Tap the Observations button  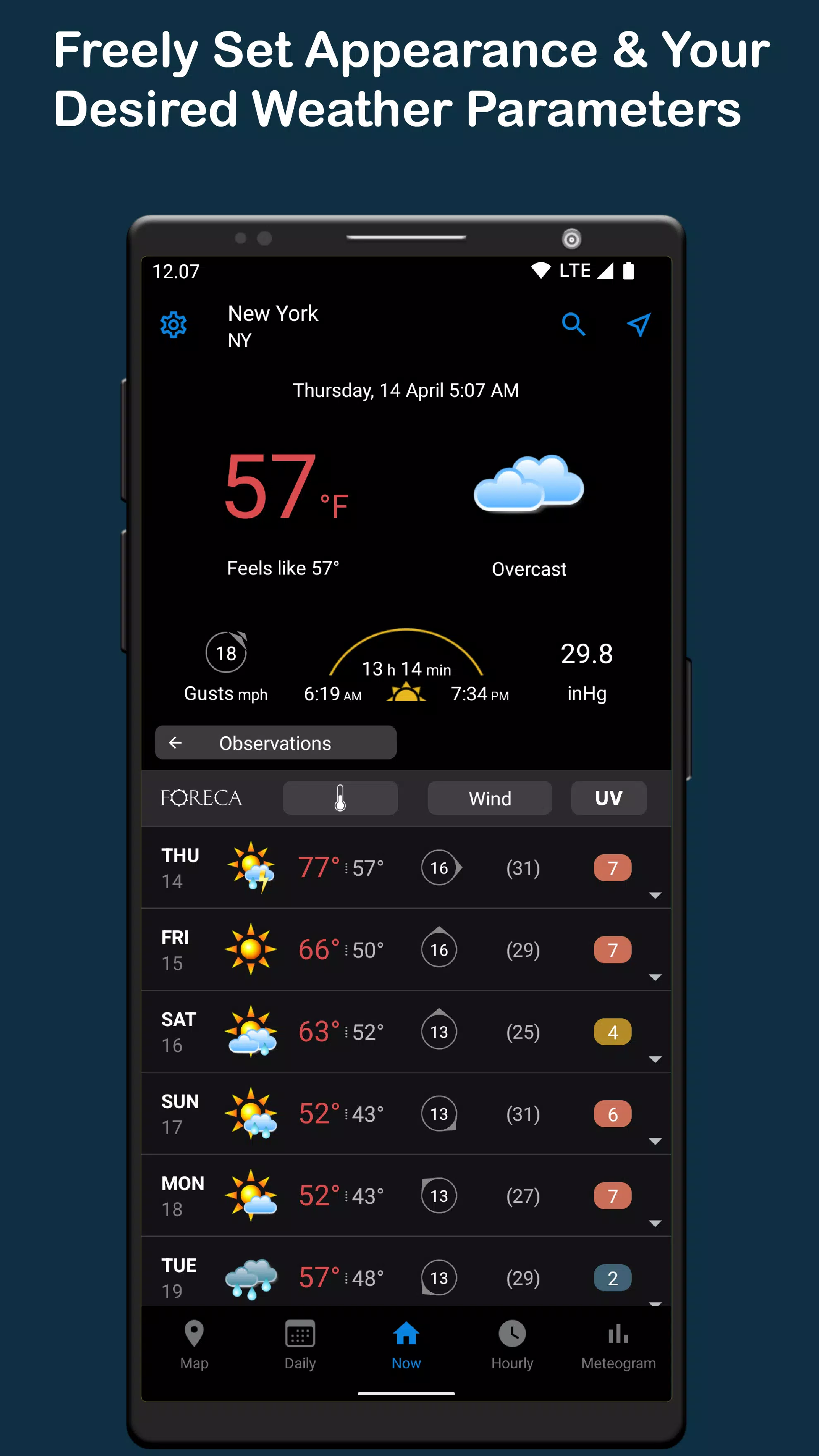tap(275, 743)
